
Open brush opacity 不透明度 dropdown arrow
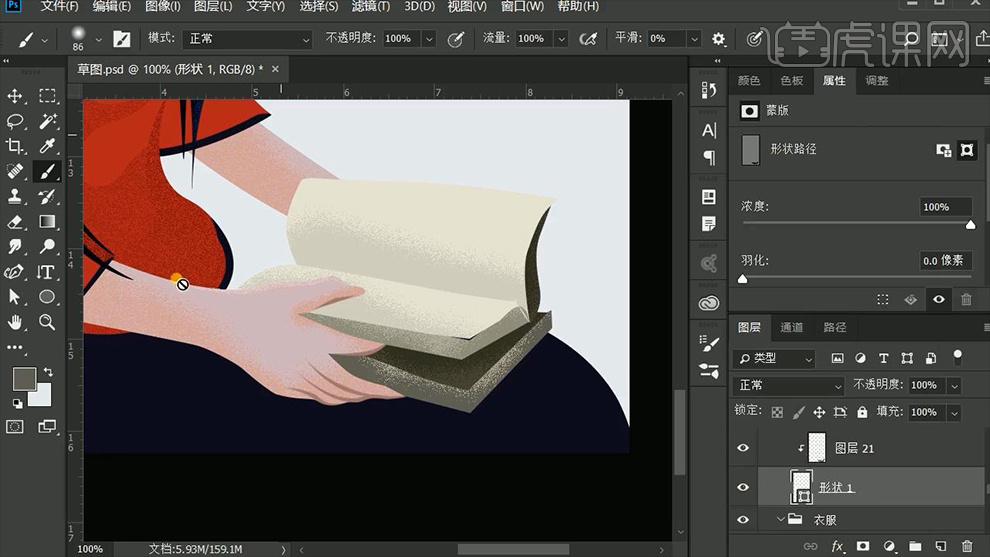(429, 39)
